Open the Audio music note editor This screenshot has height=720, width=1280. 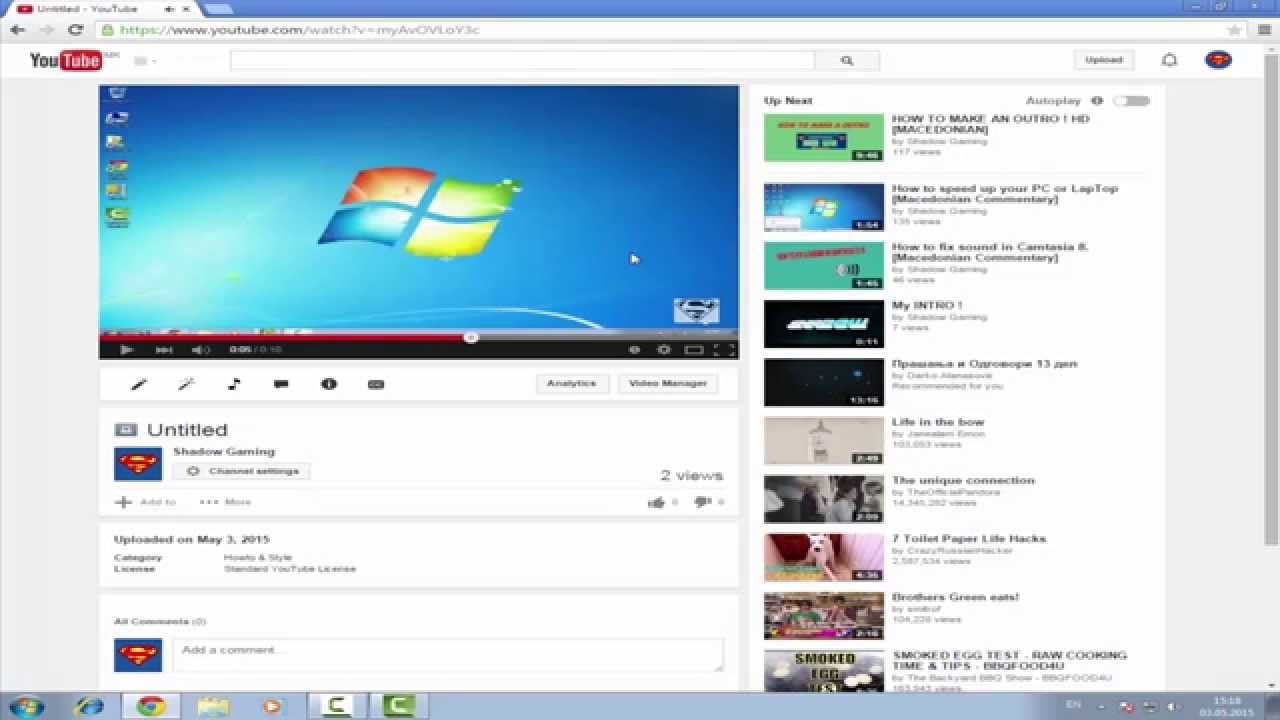[x=234, y=384]
